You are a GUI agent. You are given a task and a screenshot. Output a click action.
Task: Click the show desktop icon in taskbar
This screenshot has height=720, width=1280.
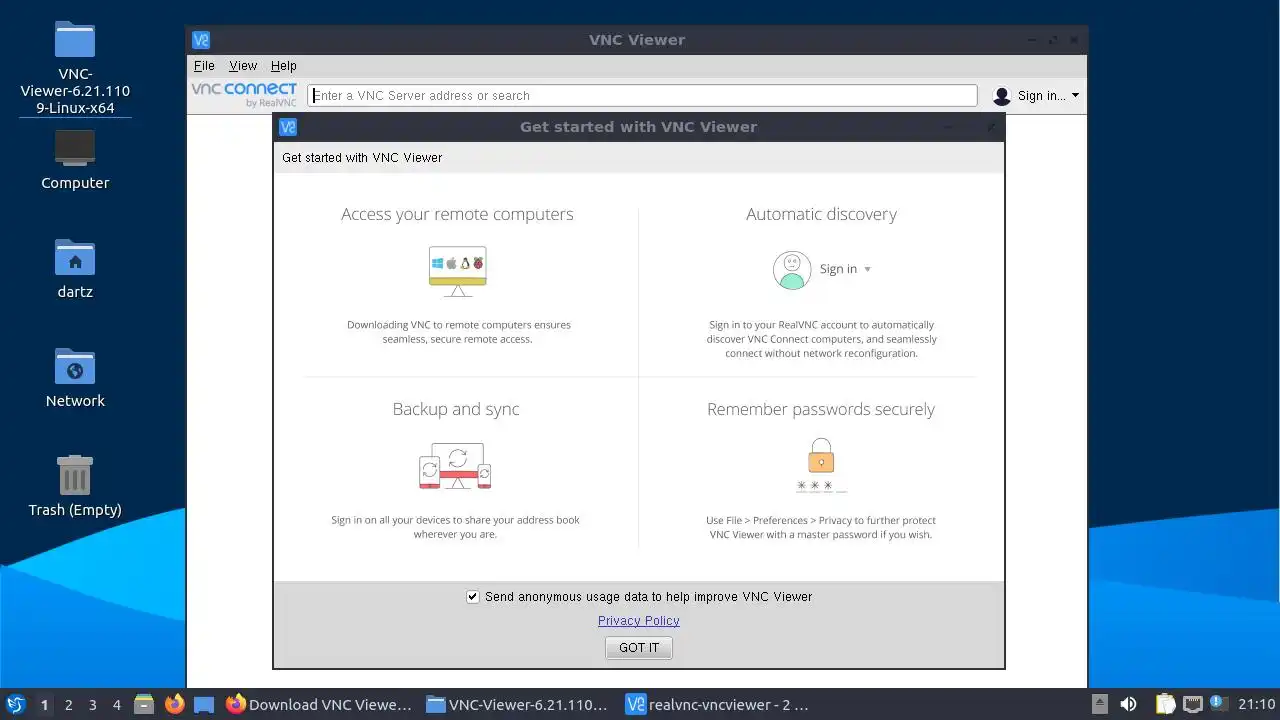204,705
